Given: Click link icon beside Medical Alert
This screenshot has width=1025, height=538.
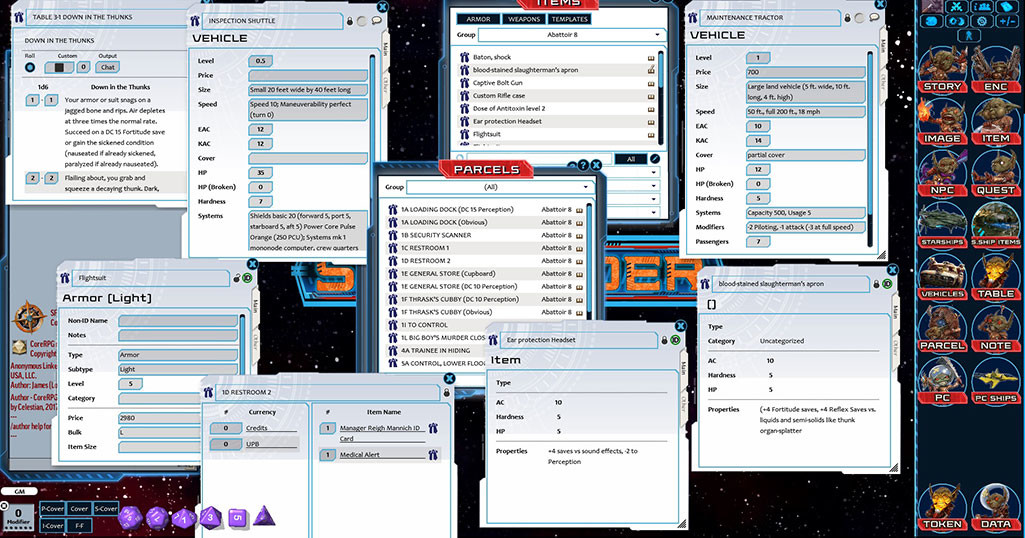Looking at the screenshot, I should click(433, 454).
